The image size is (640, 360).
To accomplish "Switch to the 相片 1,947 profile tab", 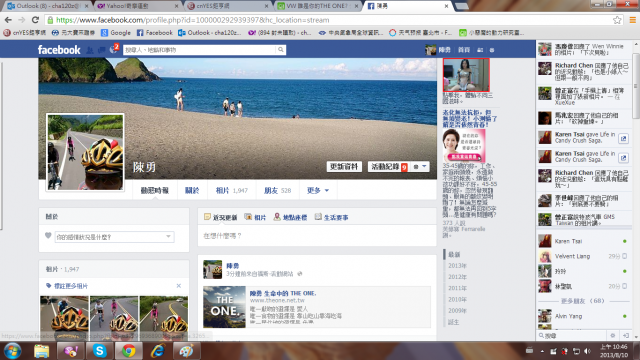I will [231, 191].
